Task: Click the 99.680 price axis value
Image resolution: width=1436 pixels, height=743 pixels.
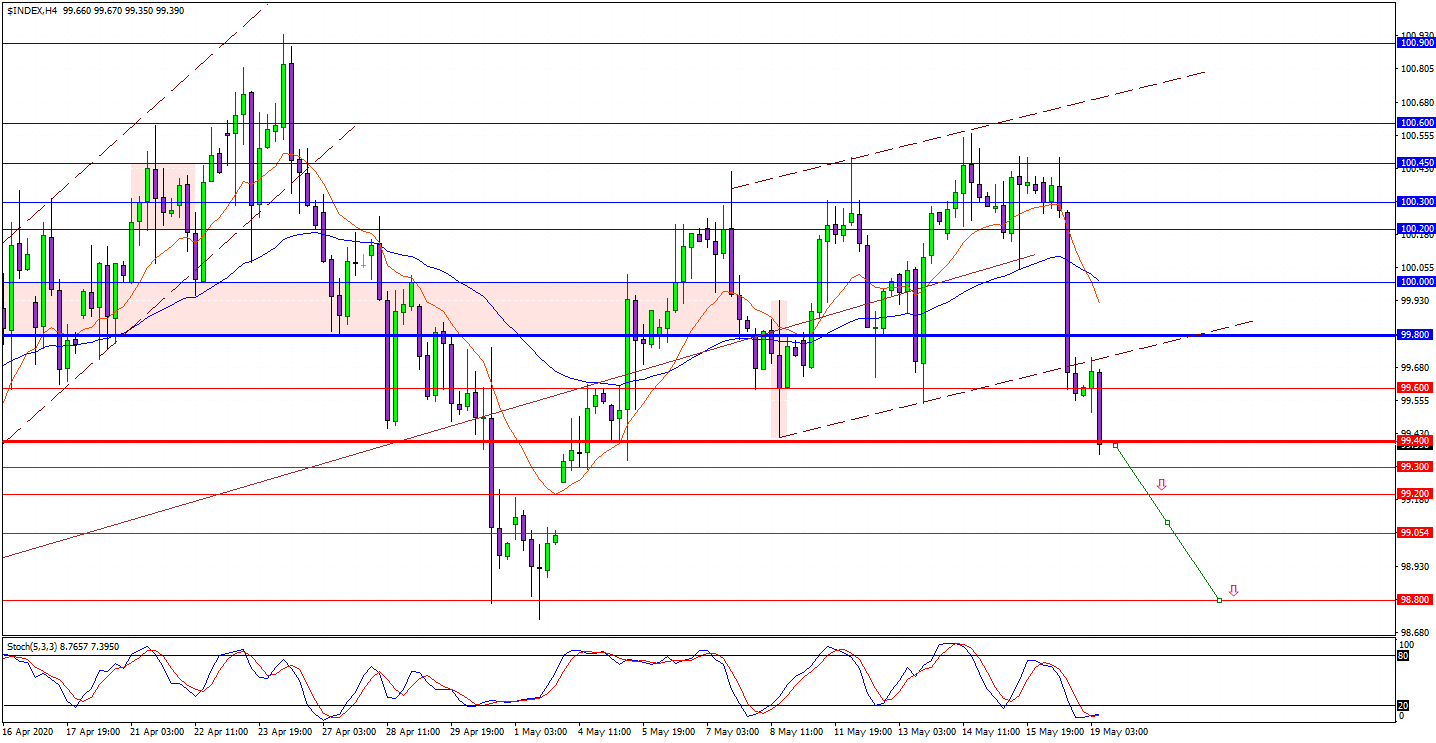Action: pos(1416,368)
